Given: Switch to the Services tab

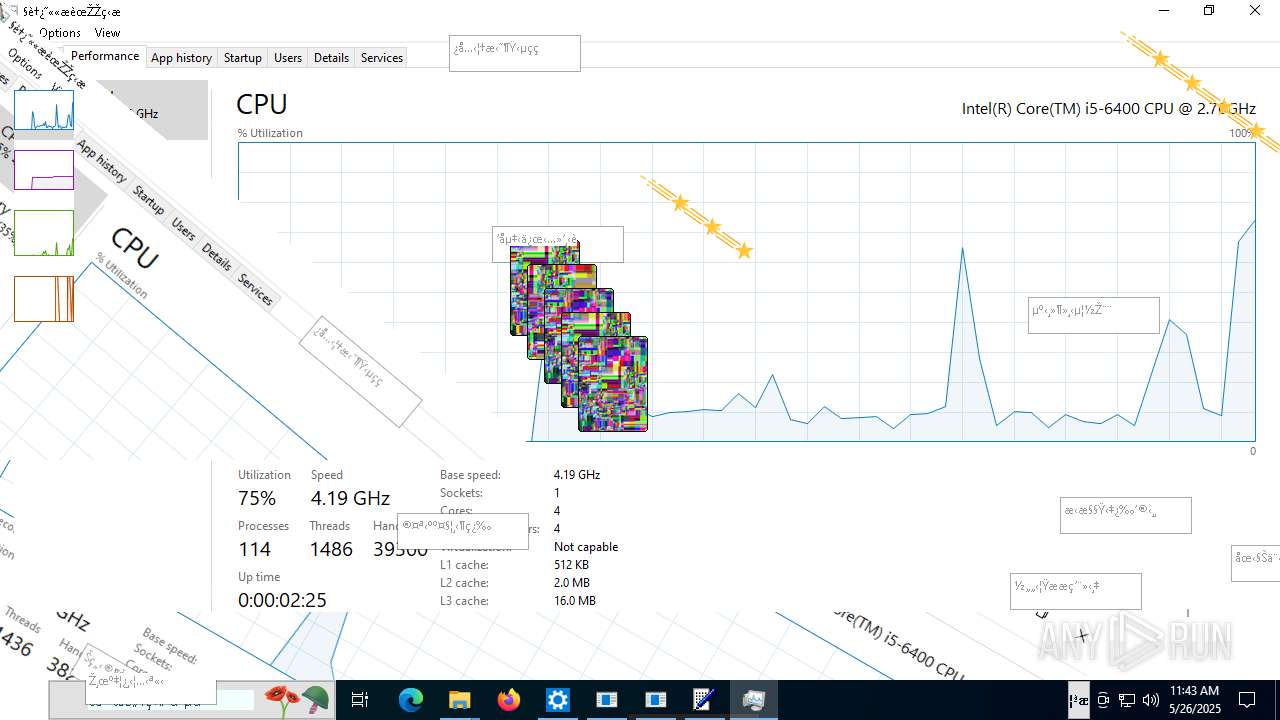Looking at the screenshot, I should (381, 58).
